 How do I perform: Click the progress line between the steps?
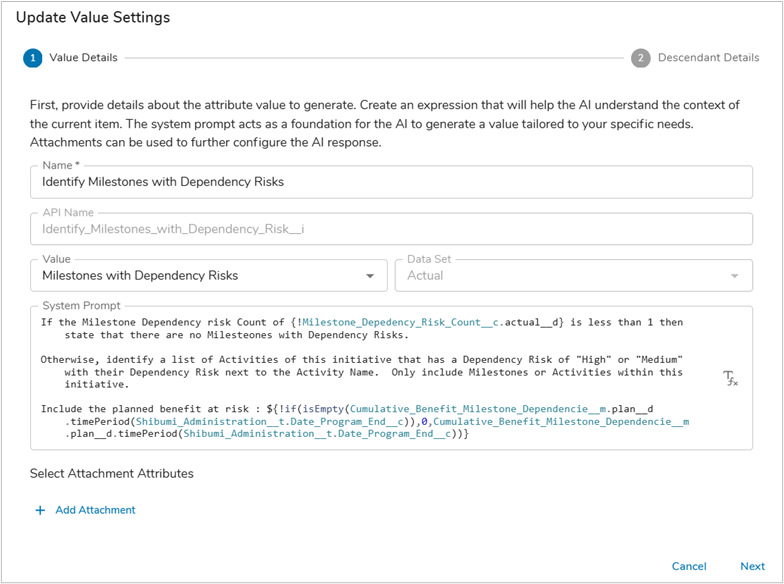[x=375, y=58]
